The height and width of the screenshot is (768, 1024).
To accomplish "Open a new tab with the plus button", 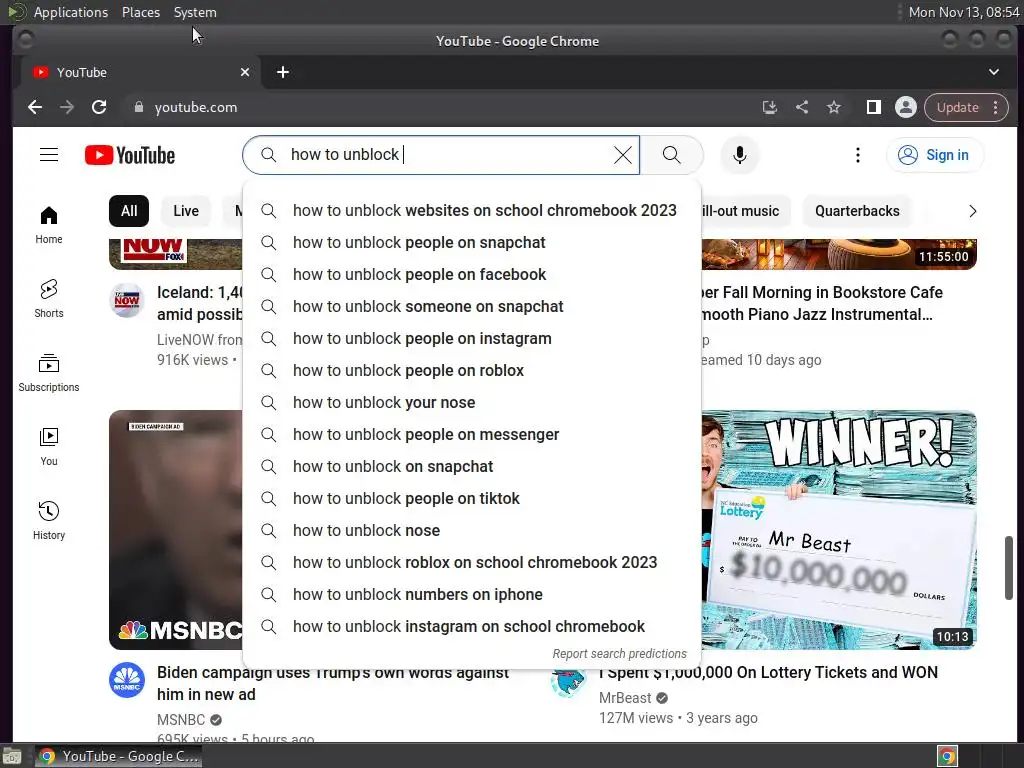I will pos(283,72).
